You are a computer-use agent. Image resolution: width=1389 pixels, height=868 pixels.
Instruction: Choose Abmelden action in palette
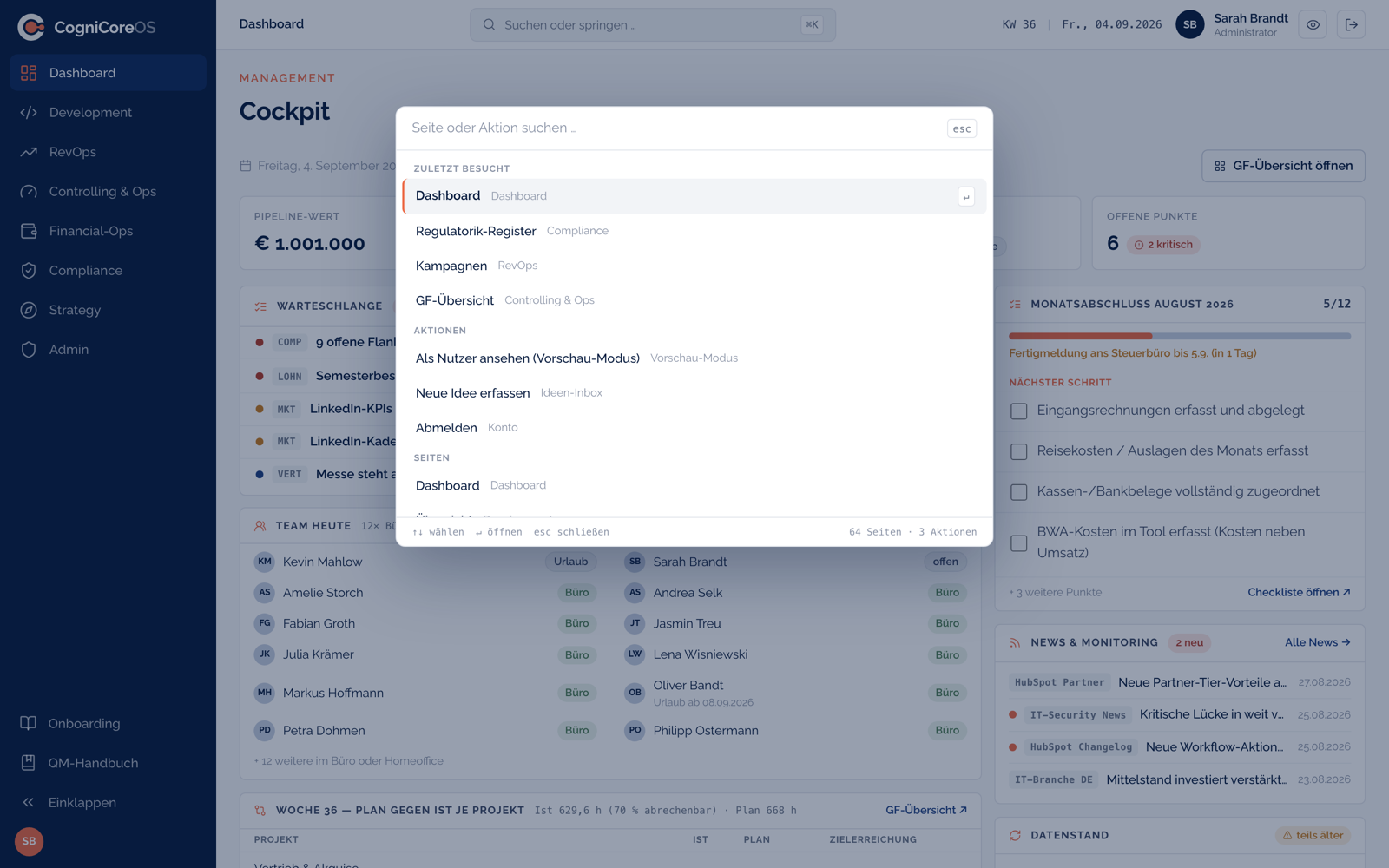(694, 428)
